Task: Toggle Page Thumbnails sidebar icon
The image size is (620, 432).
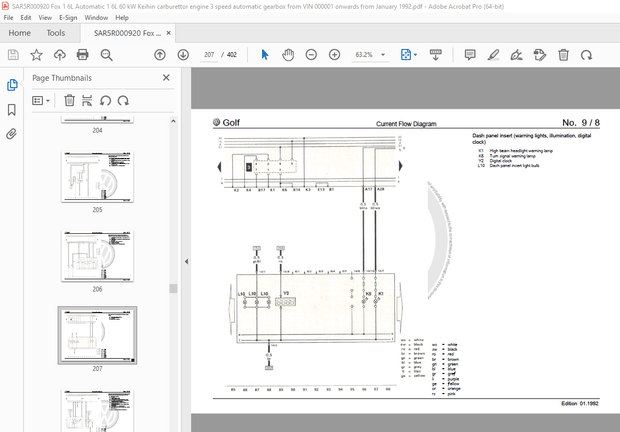Action: coord(12,85)
